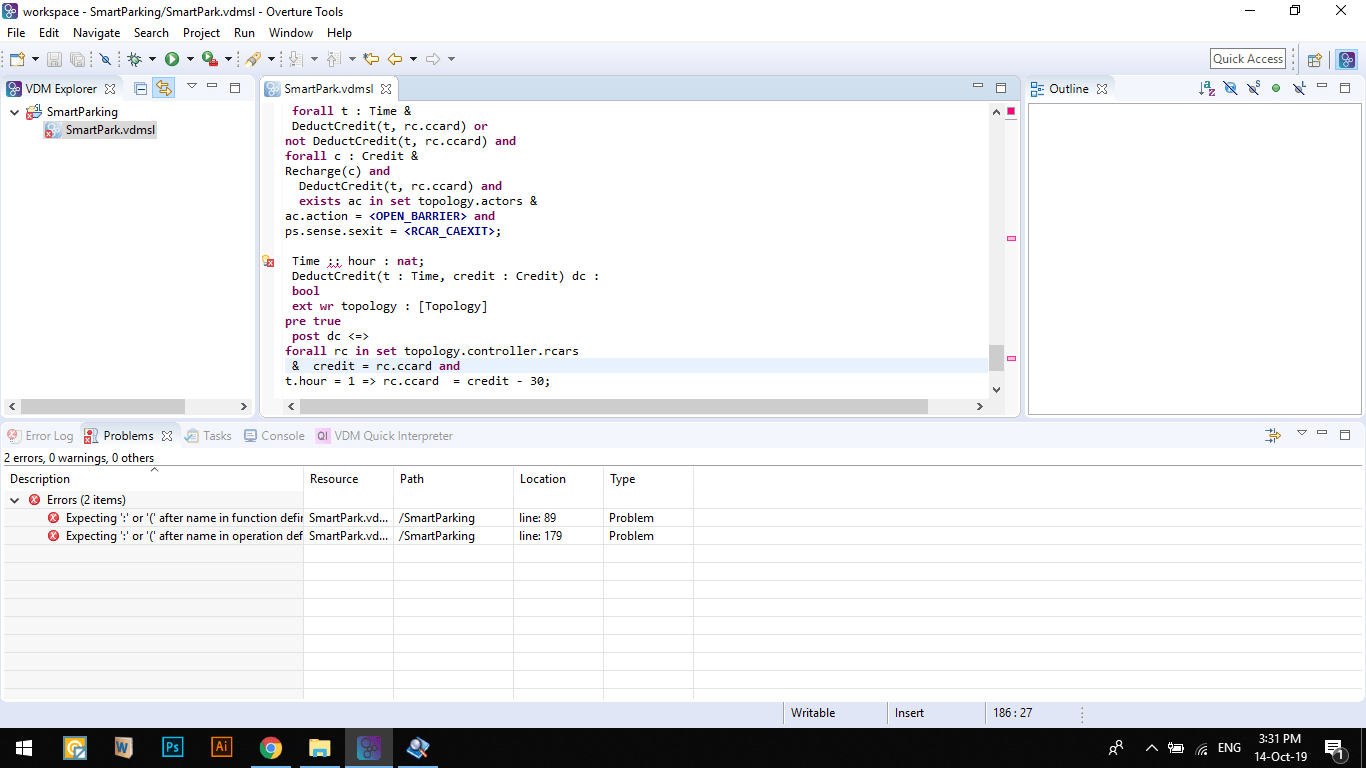Click the error marker beside Time line
The image size is (1366, 768).
pos(268,261)
